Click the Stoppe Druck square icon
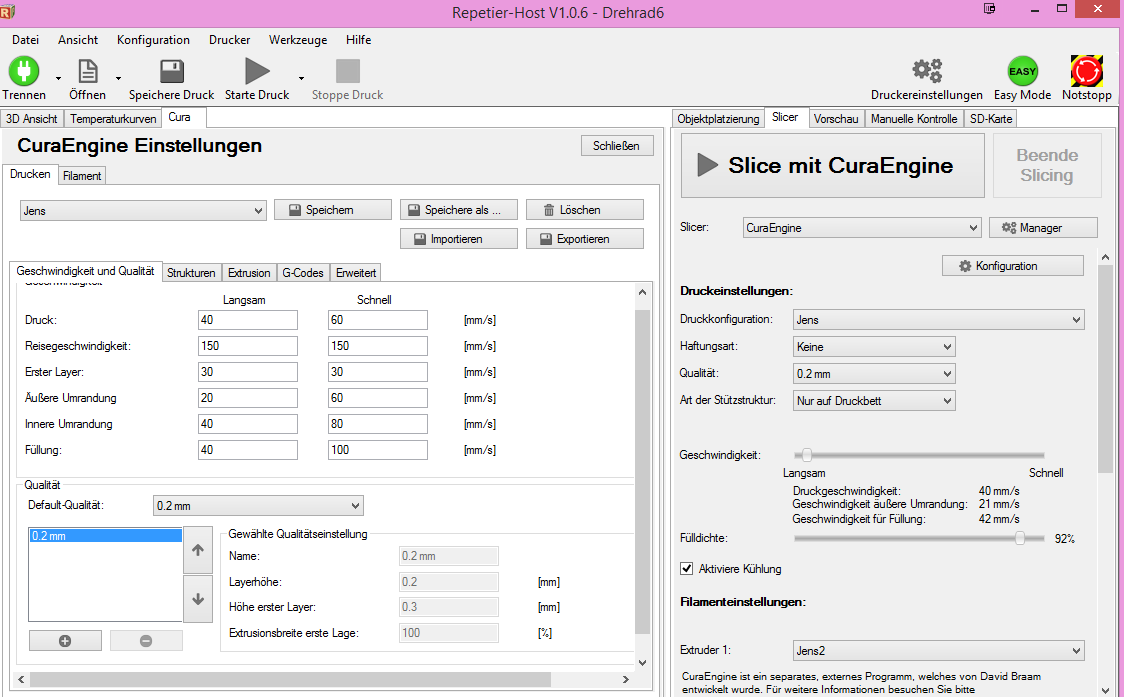The image size is (1124, 697). click(x=348, y=71)
